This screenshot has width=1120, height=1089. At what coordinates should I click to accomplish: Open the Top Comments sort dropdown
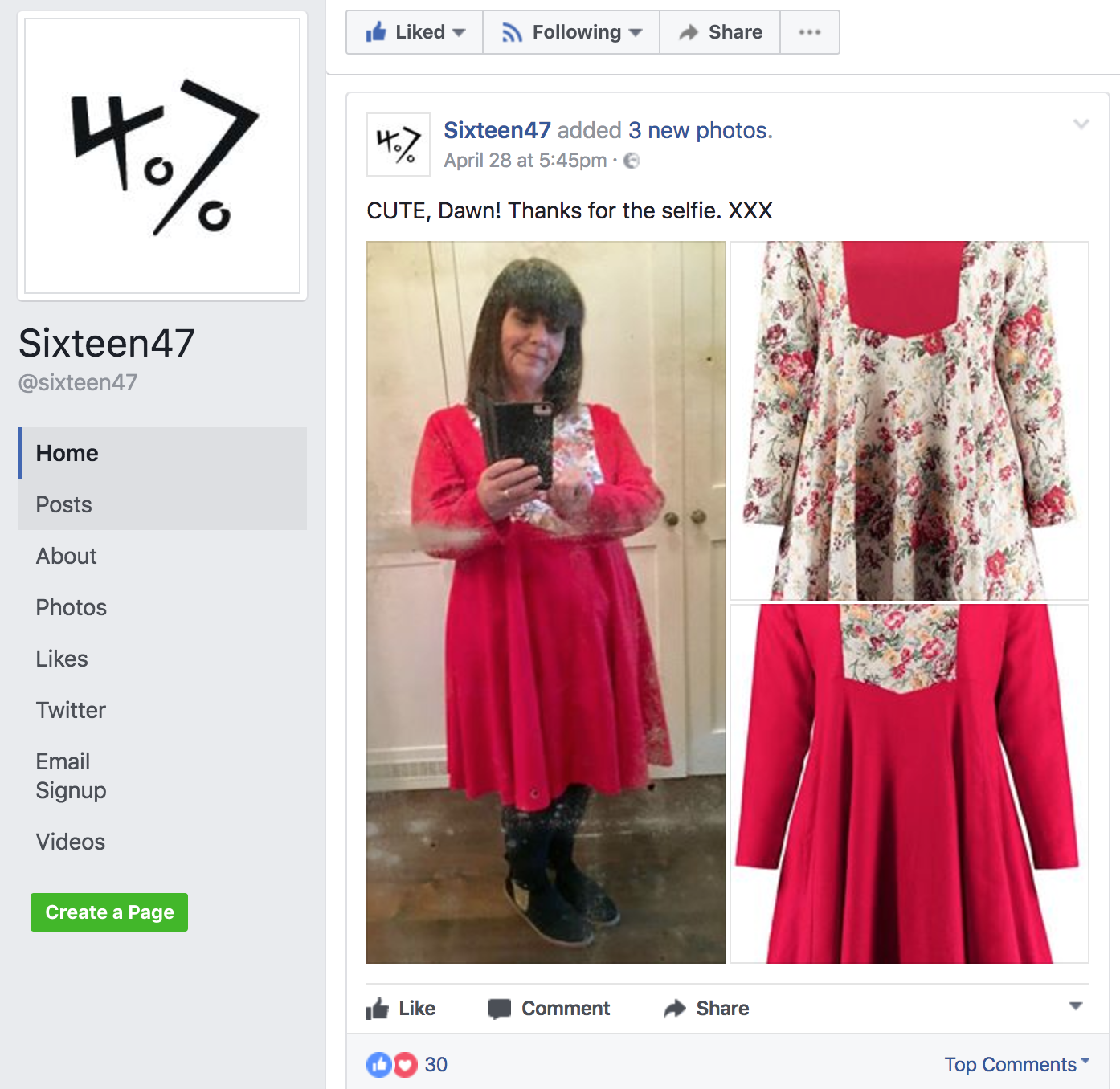coord(1017,1064)
